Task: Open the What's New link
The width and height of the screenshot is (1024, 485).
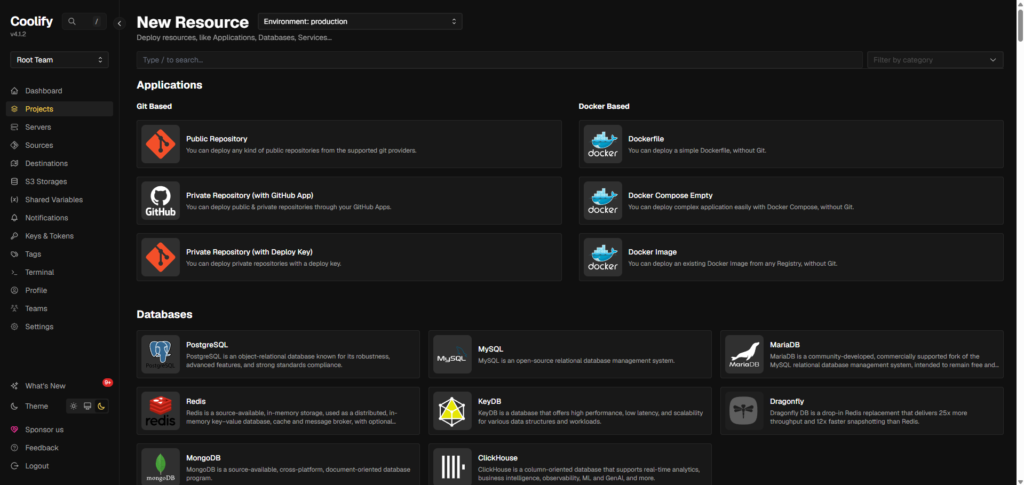Action: click(x=45, y=386)
